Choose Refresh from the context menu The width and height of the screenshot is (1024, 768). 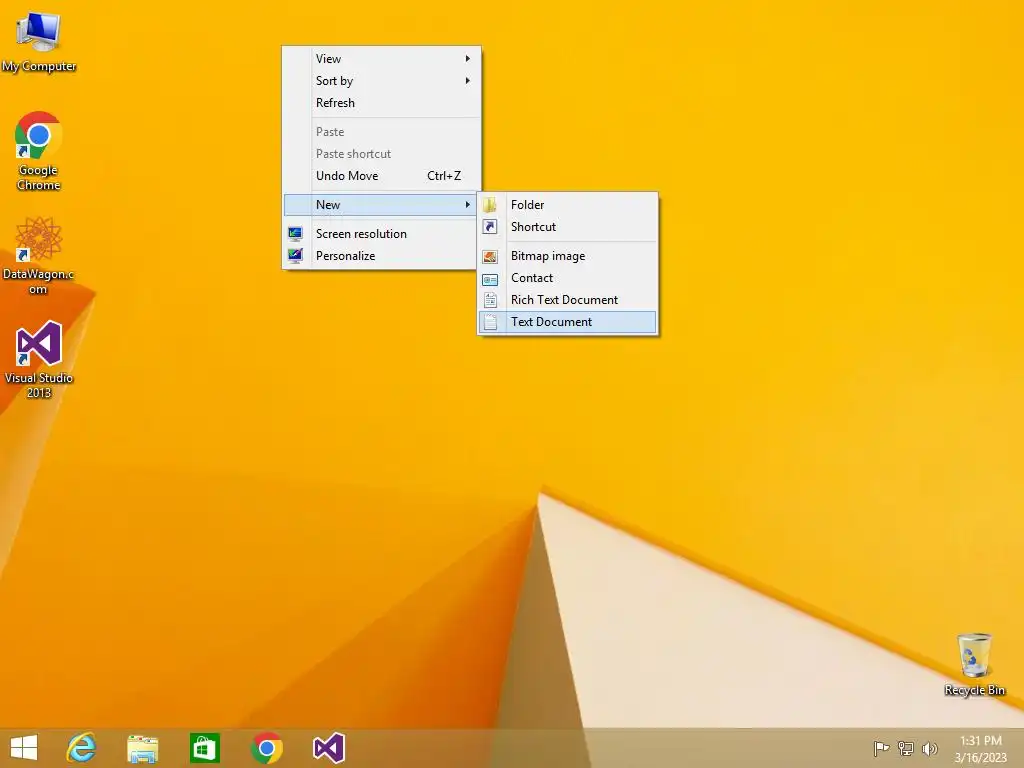click(382, 103)
